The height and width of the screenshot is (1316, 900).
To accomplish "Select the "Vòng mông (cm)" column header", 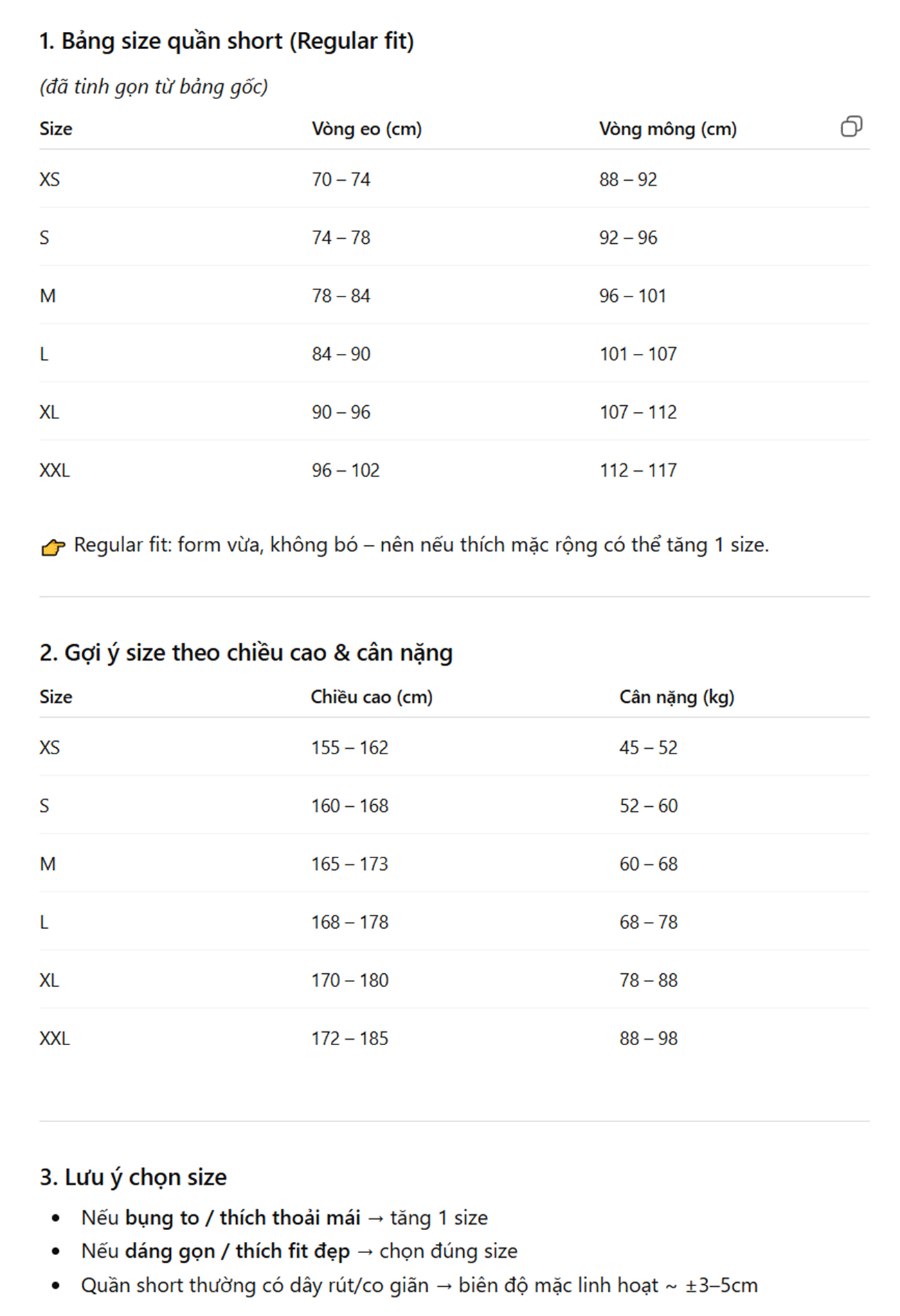I will click(x=667, y=129).
